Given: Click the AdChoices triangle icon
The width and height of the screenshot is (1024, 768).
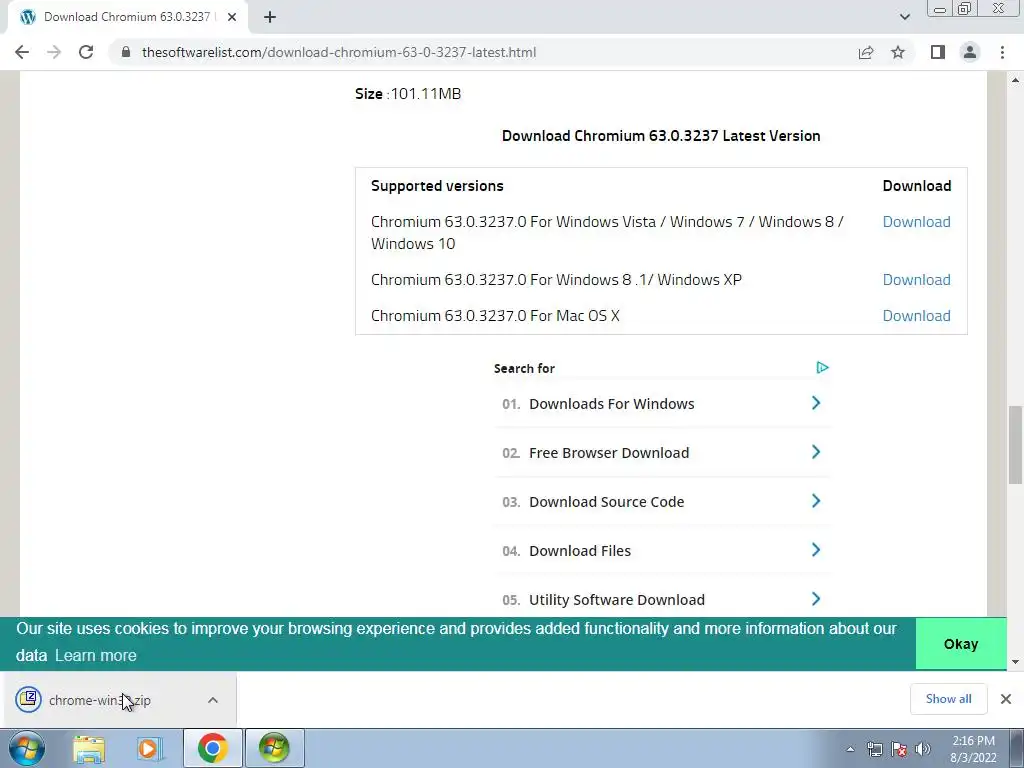Looking at the screenshot, I should (x=822, y=368).
